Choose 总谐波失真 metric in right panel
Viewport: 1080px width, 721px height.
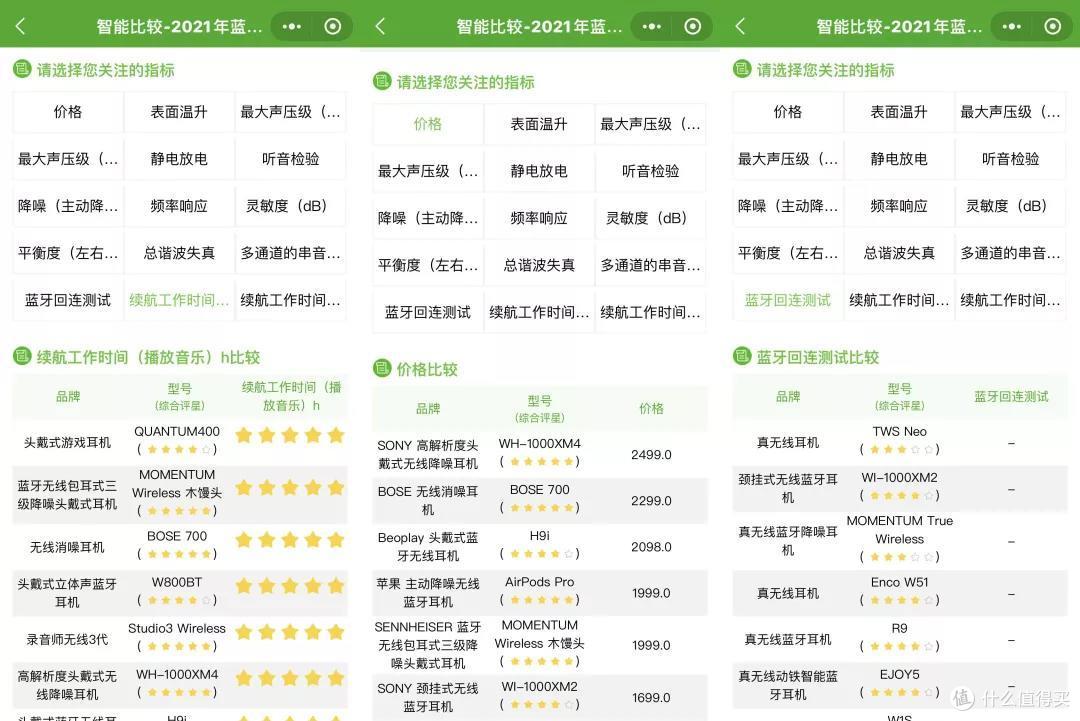900,253
